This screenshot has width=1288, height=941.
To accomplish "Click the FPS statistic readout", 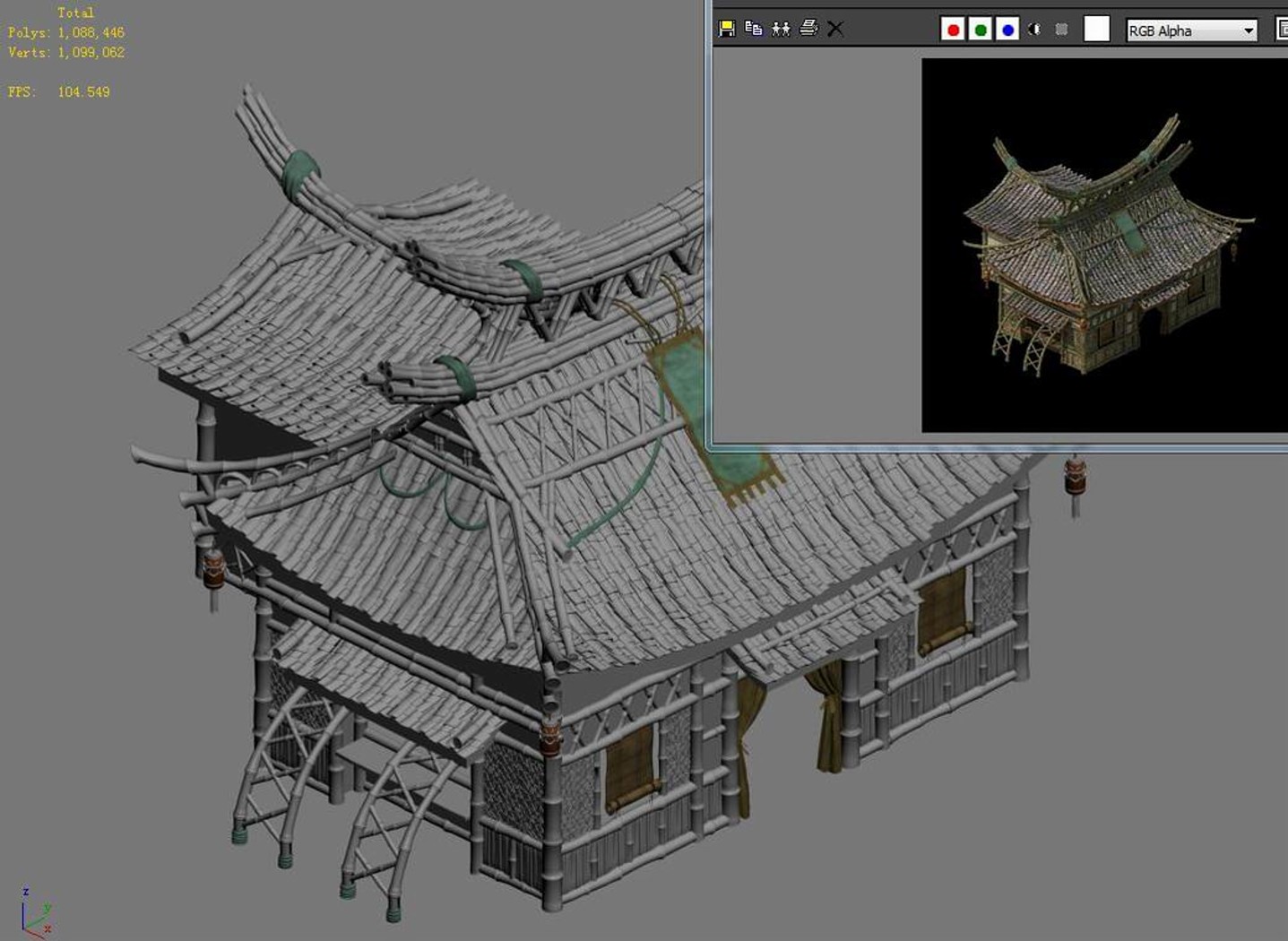I will click(59, 91).
